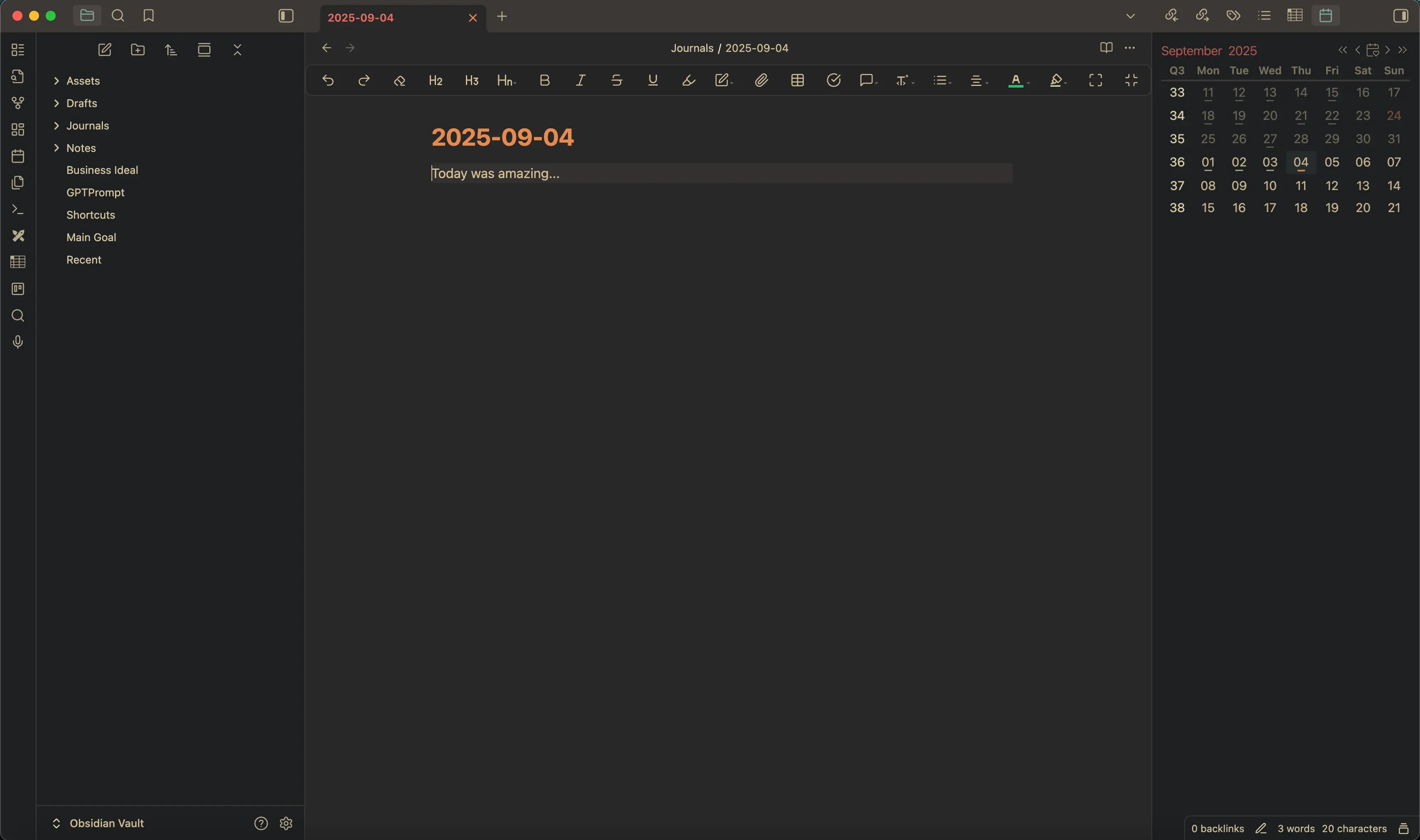The width and height of the screenshot is (1420, 840).
Task: Open the command palette terminal icon
Action: click(x=17, y=210)
